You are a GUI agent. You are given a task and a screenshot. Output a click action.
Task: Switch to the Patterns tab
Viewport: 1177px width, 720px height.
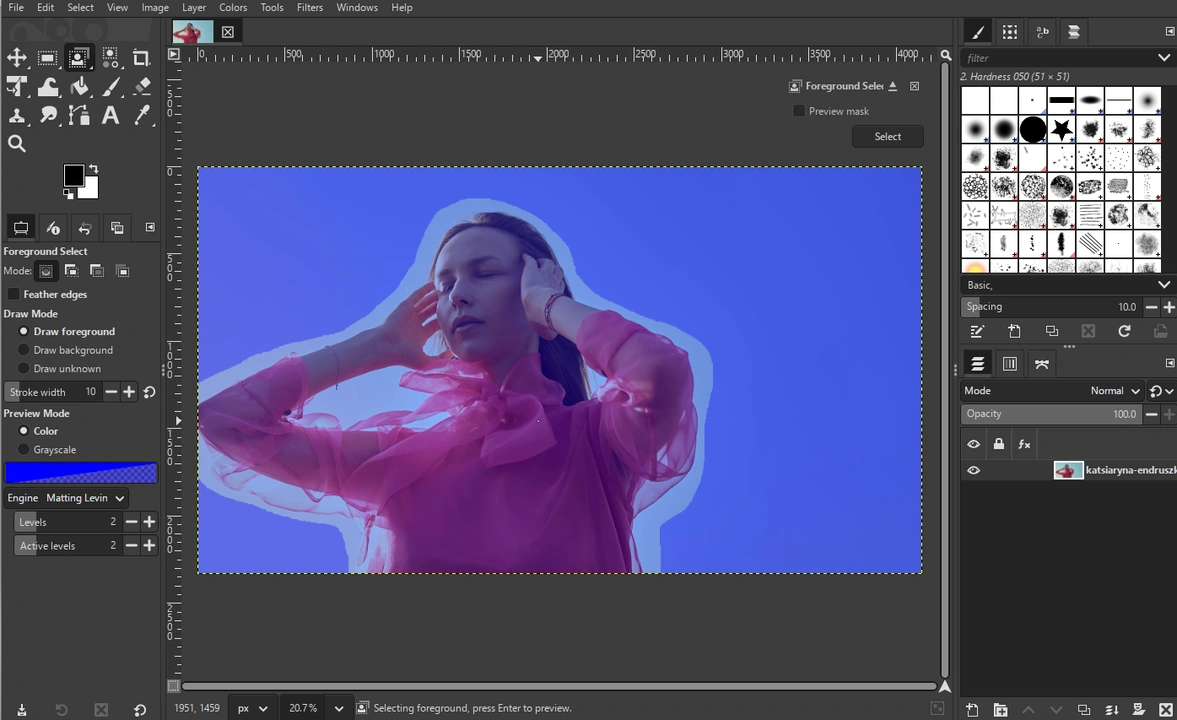[x=1010, y=32]
